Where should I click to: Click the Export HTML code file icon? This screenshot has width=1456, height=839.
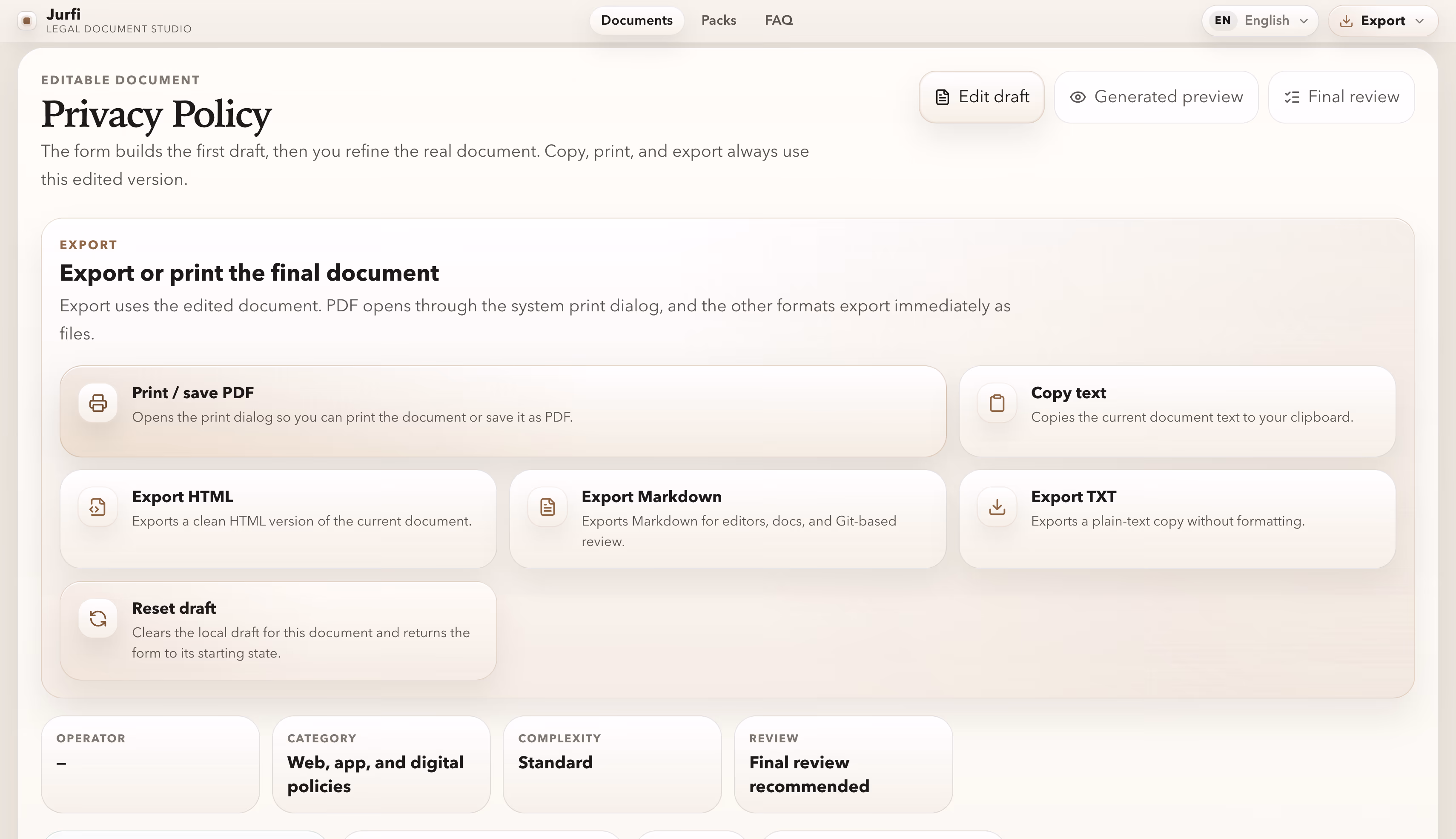click(98, 507)
